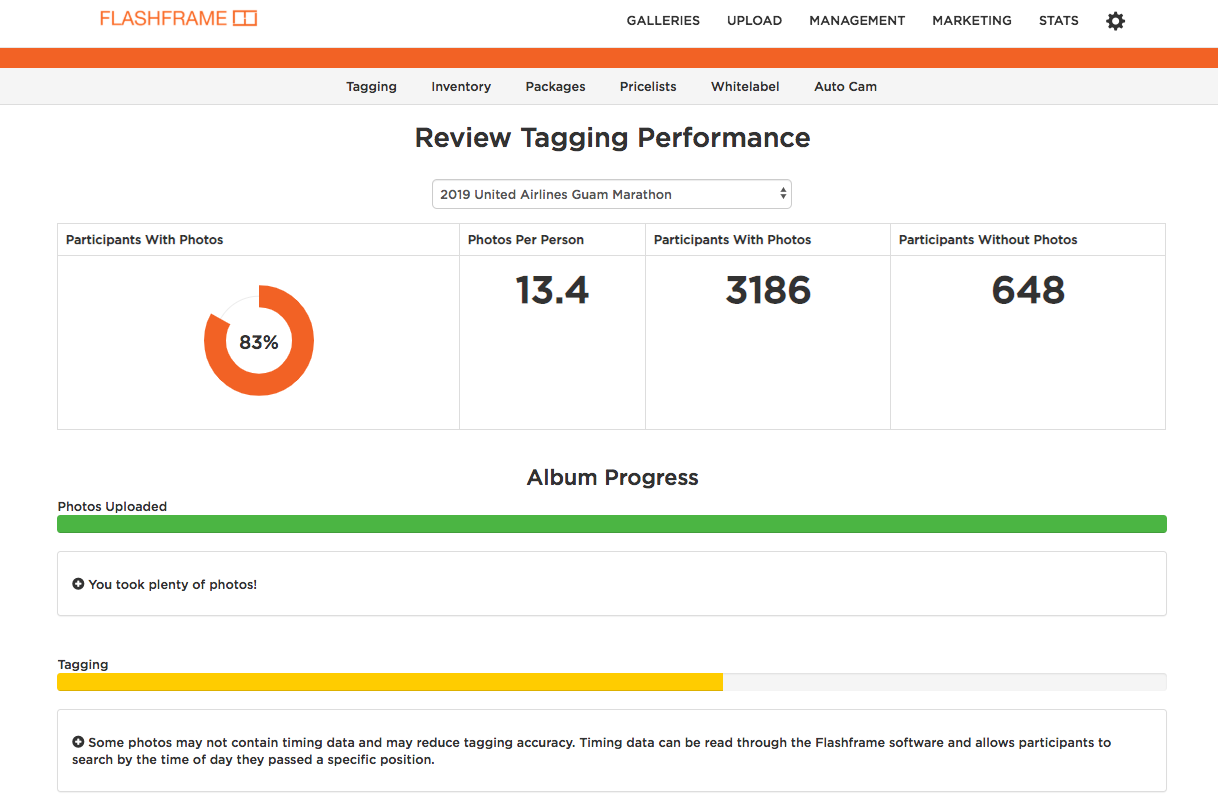Open the Packages tab
The width and height of the screenshot is (1218, 805).
coord(555,87)
